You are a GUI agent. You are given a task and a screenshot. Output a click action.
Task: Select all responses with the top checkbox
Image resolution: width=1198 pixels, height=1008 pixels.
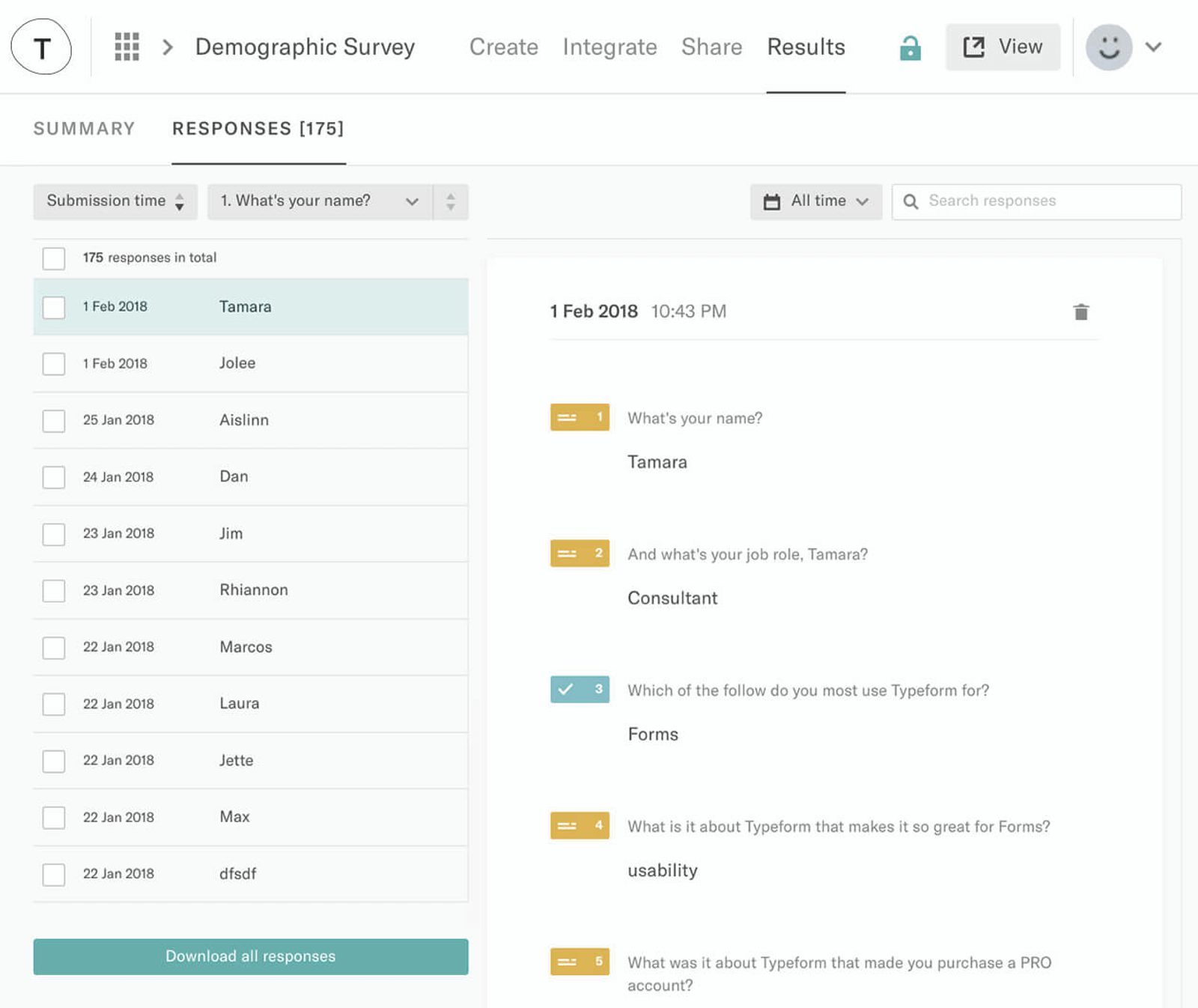pos(53,258)
